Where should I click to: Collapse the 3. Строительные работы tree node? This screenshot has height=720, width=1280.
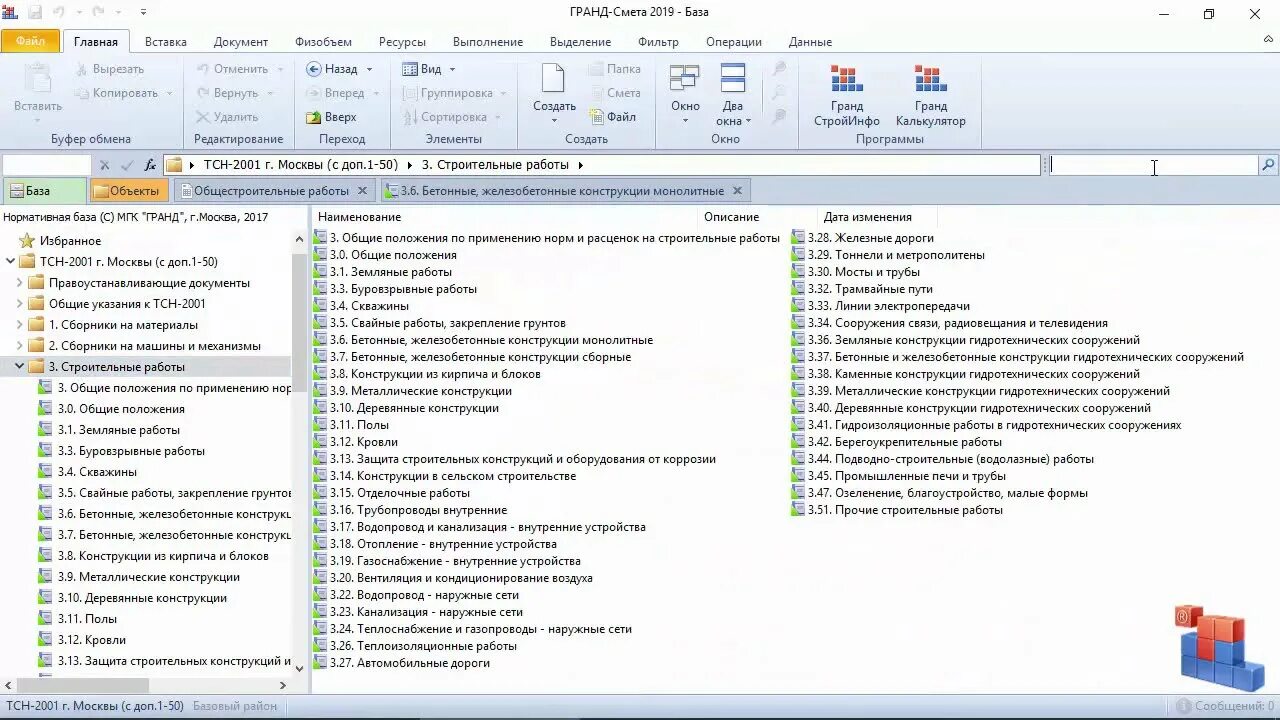pyautogui.click(x=19, y=367)
